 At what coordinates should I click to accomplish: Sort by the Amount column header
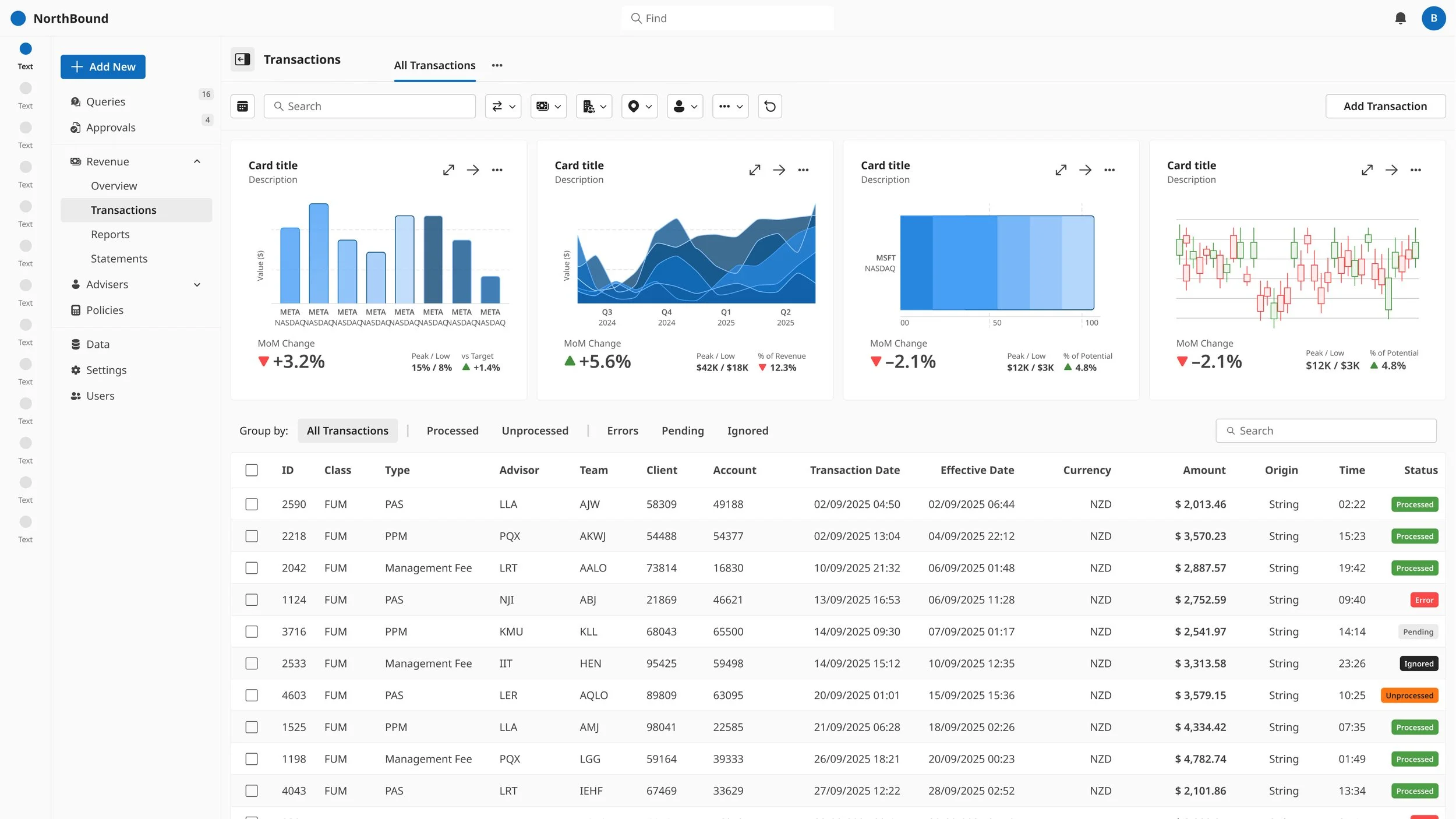(1204, 470)
